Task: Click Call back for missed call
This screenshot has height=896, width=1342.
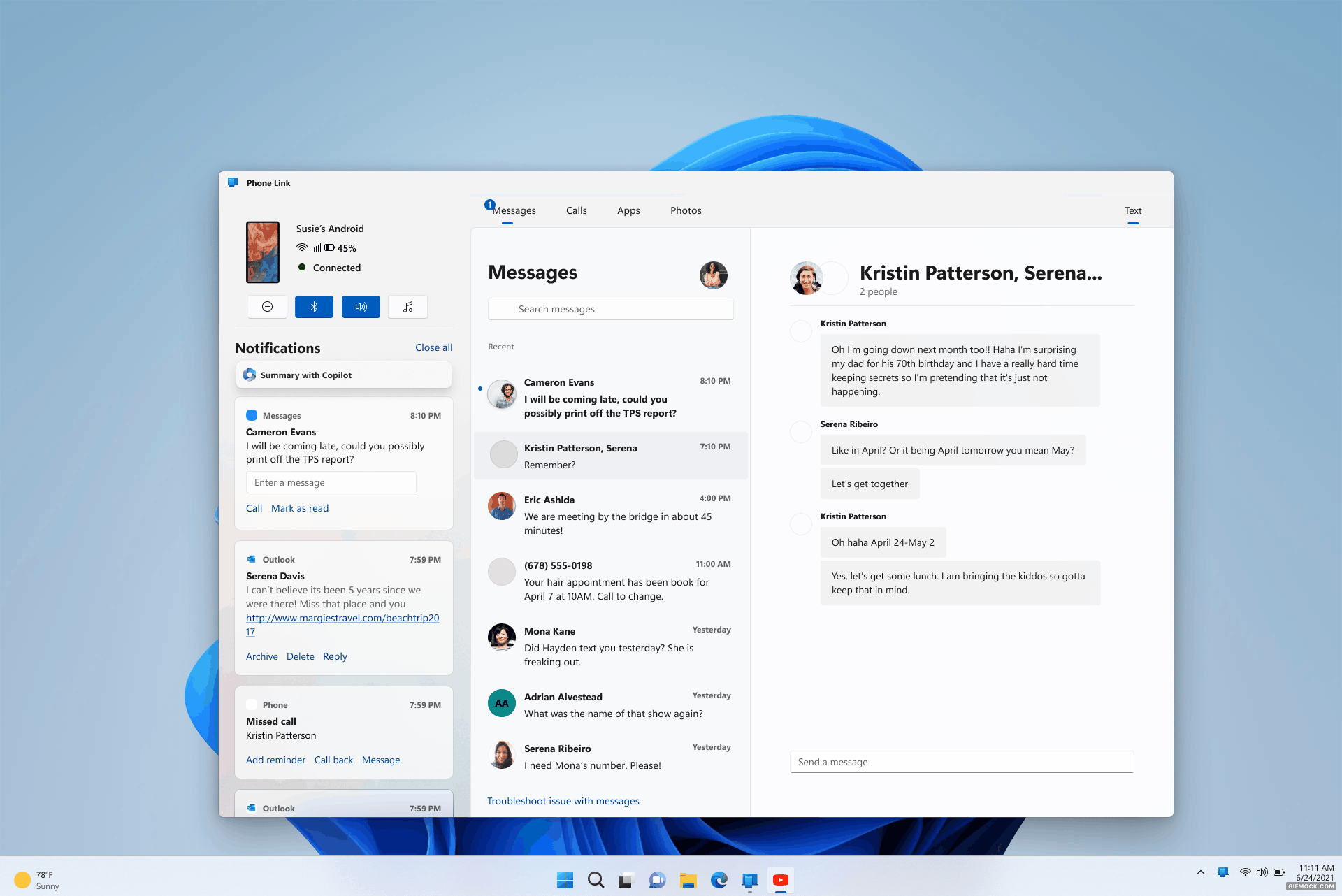Action: [x=333, y=760]
